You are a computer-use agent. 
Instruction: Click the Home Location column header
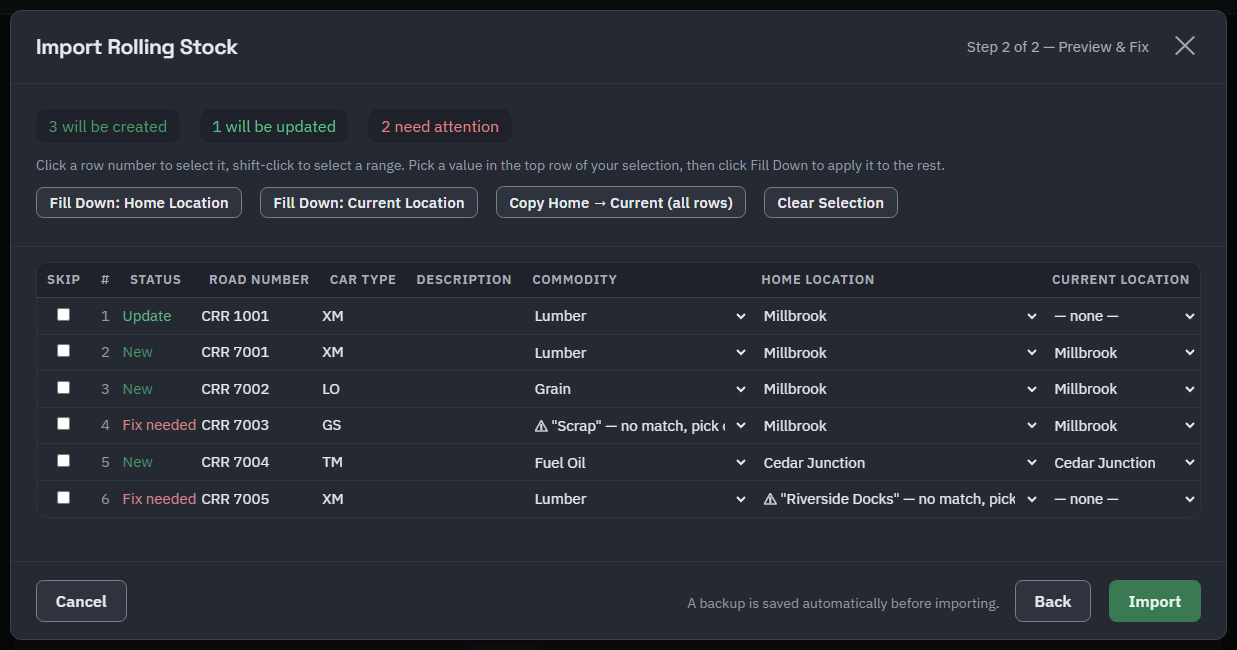[817, 280]
